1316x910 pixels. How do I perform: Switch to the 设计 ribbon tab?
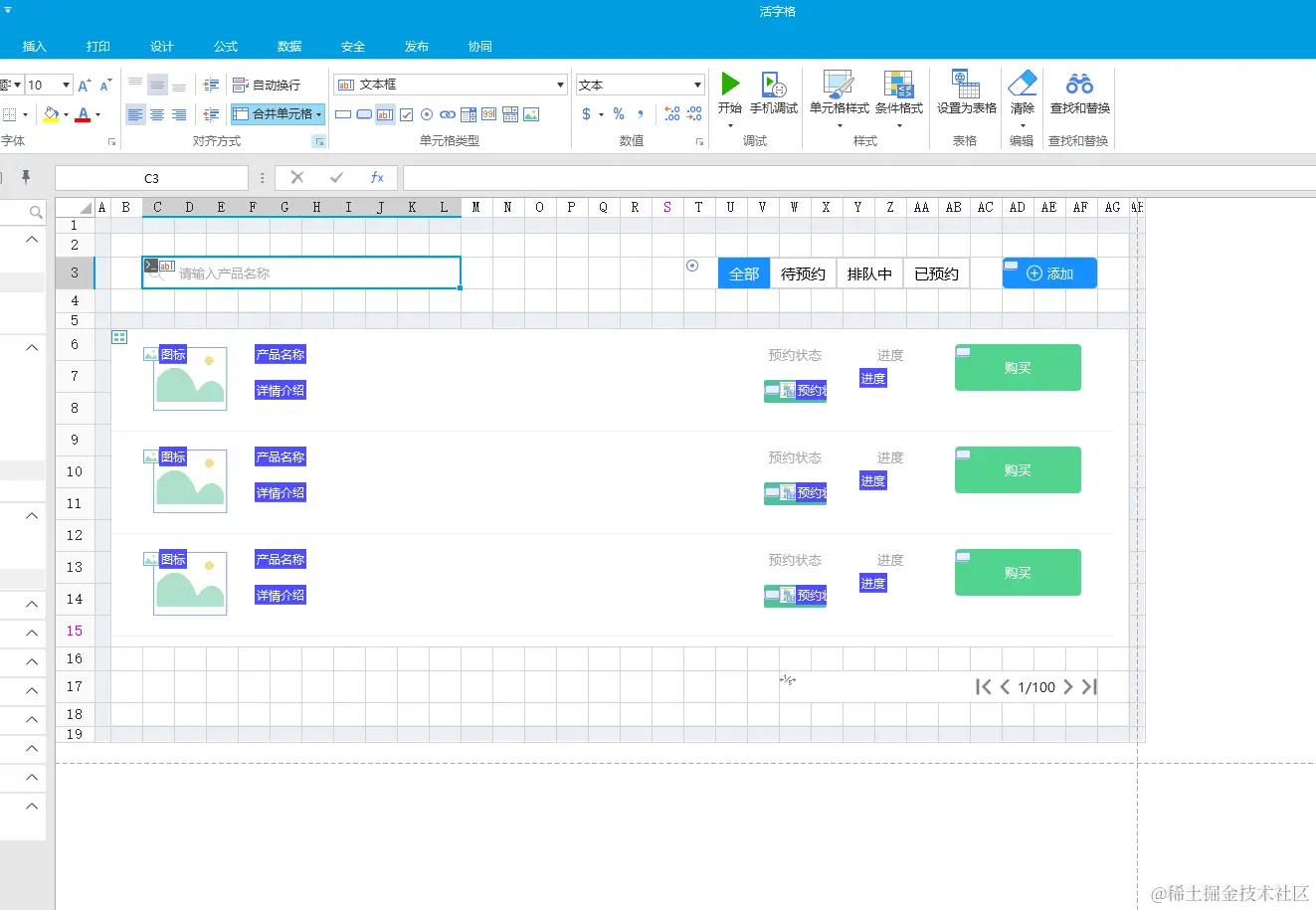[162, 47]
